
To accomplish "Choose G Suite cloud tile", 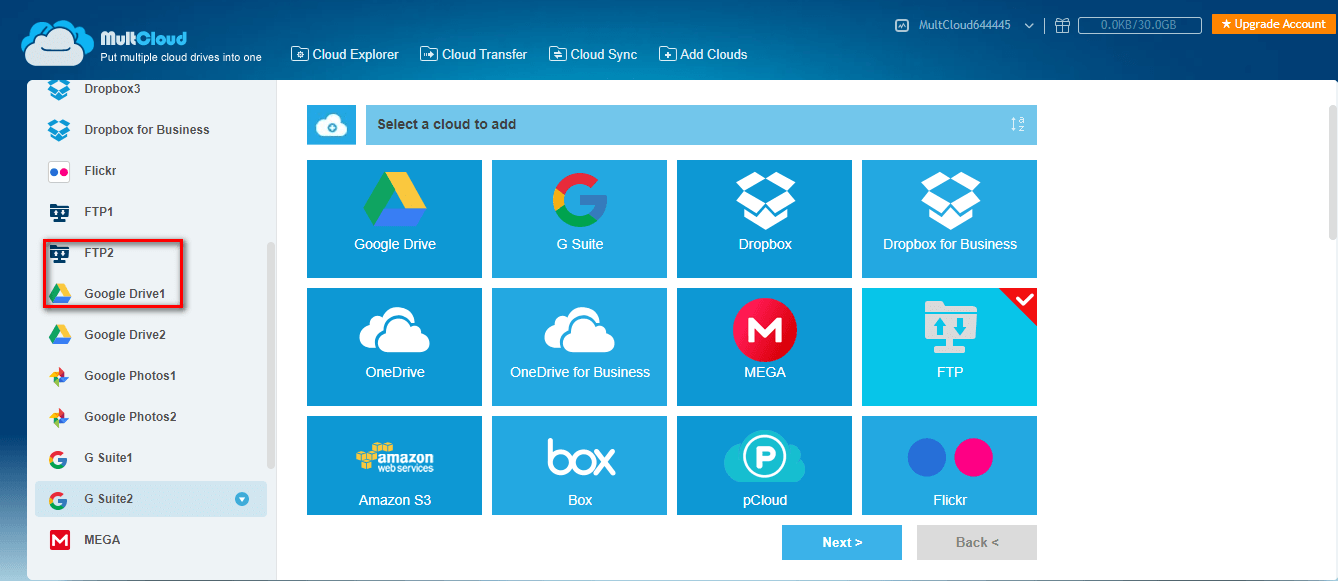I will pyautogui.click(x=580, y=219).
